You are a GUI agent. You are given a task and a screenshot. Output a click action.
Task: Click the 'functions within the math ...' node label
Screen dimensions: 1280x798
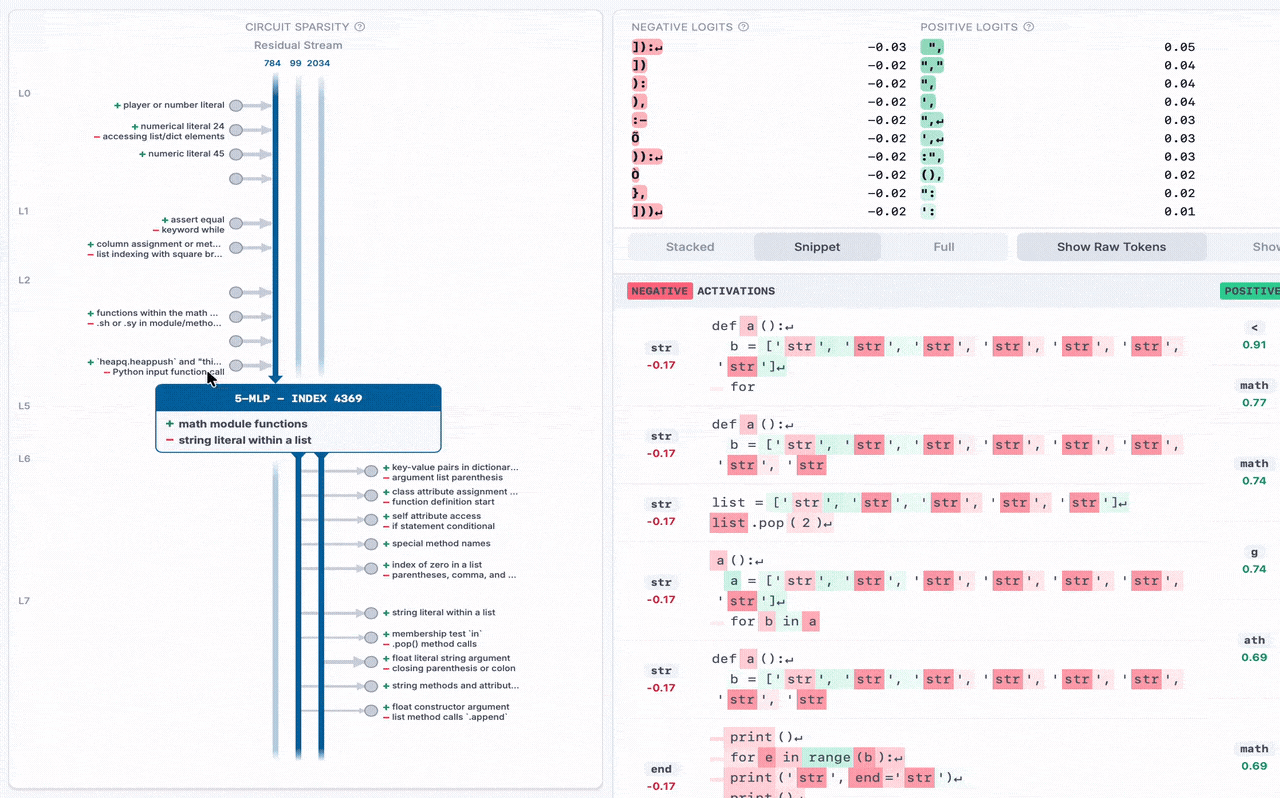157,313
